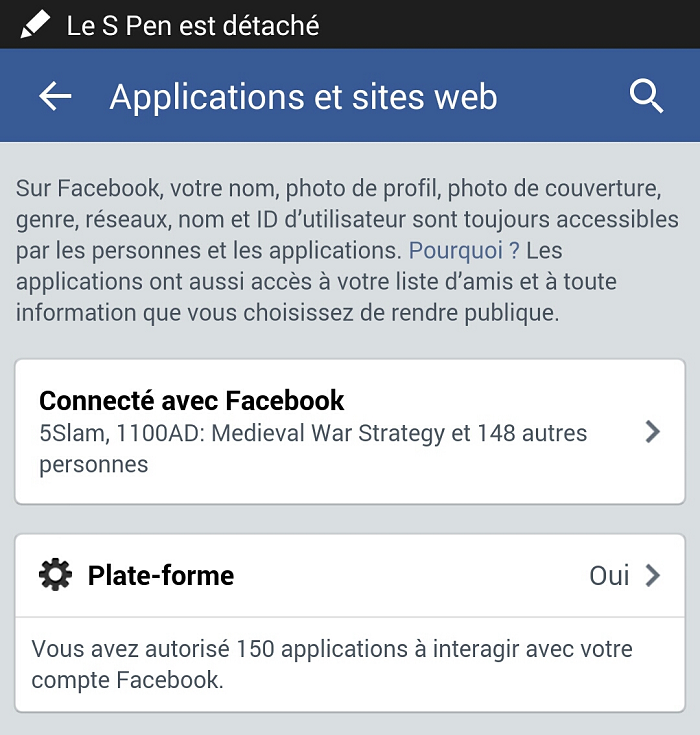Click the Plate-forme gear icon
The width and height of the screenshot is (700, 735).
[55, 575]
